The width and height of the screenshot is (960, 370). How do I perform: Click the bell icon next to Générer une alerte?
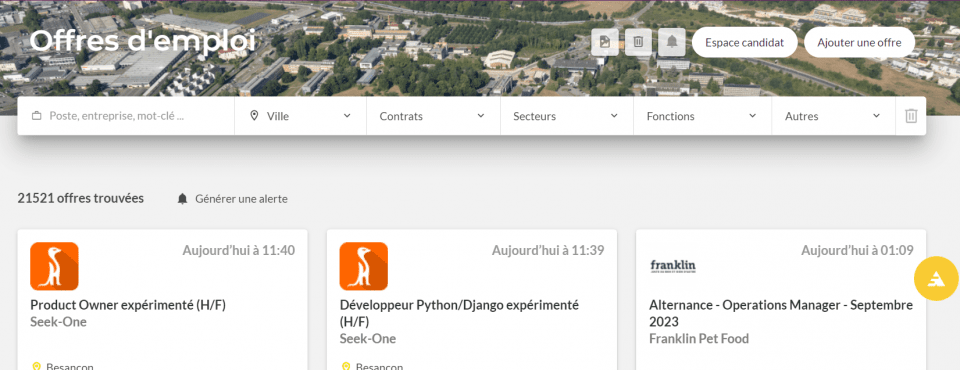pos(182,199)
